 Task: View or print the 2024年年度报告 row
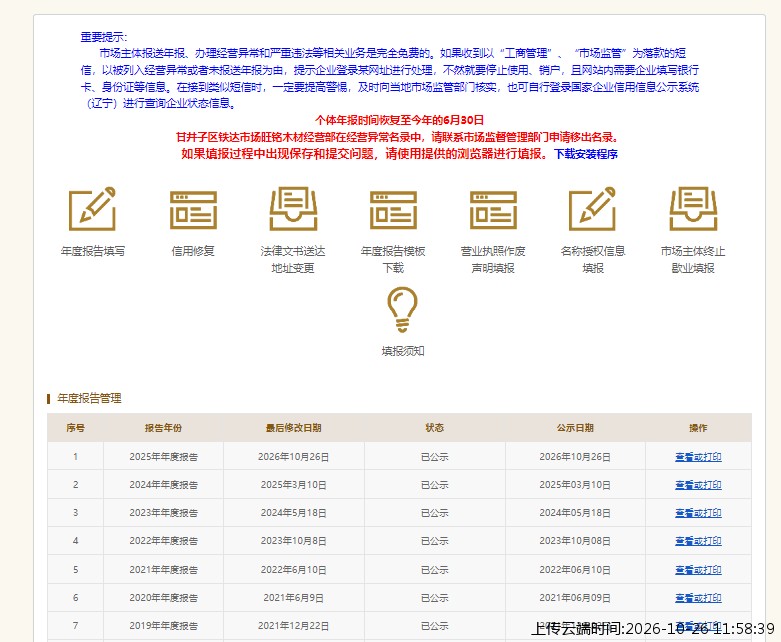pos(698,485)
